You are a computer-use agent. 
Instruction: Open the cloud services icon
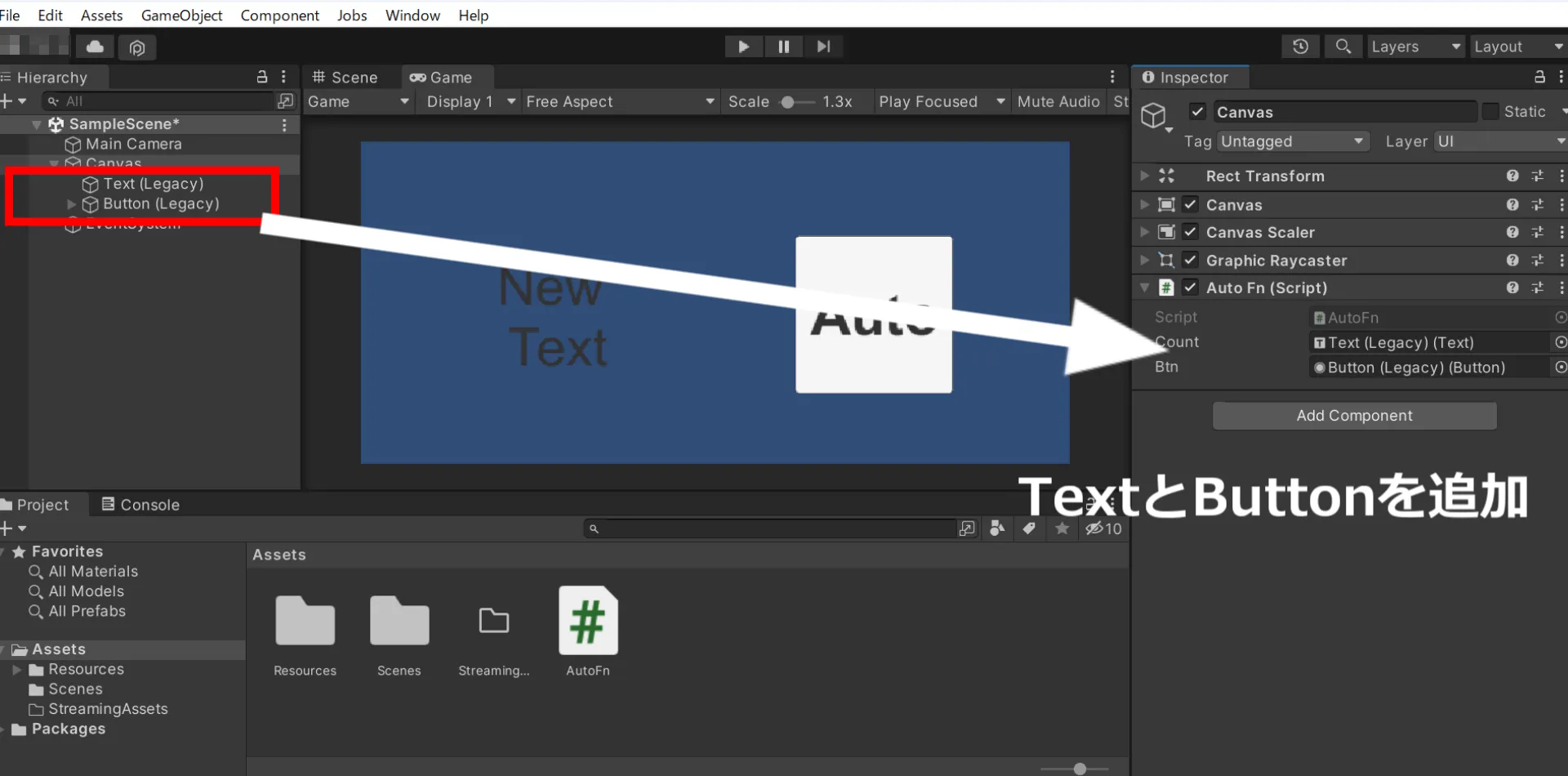(96, 47)
